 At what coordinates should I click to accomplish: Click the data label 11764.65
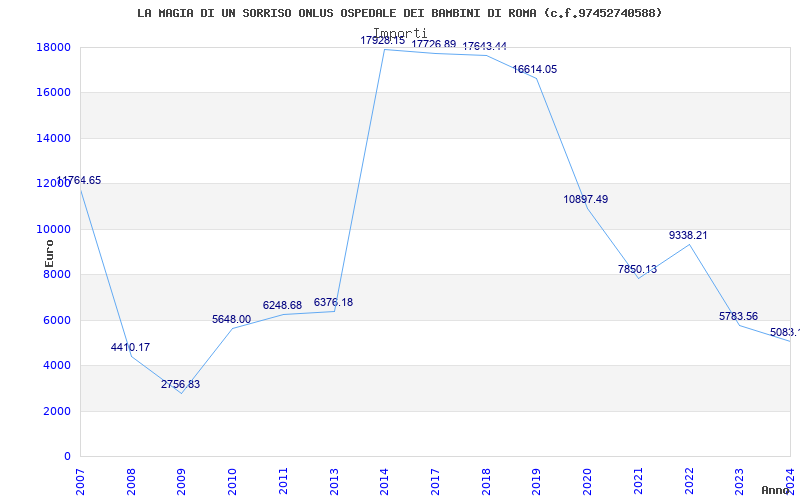coord(79,181)
